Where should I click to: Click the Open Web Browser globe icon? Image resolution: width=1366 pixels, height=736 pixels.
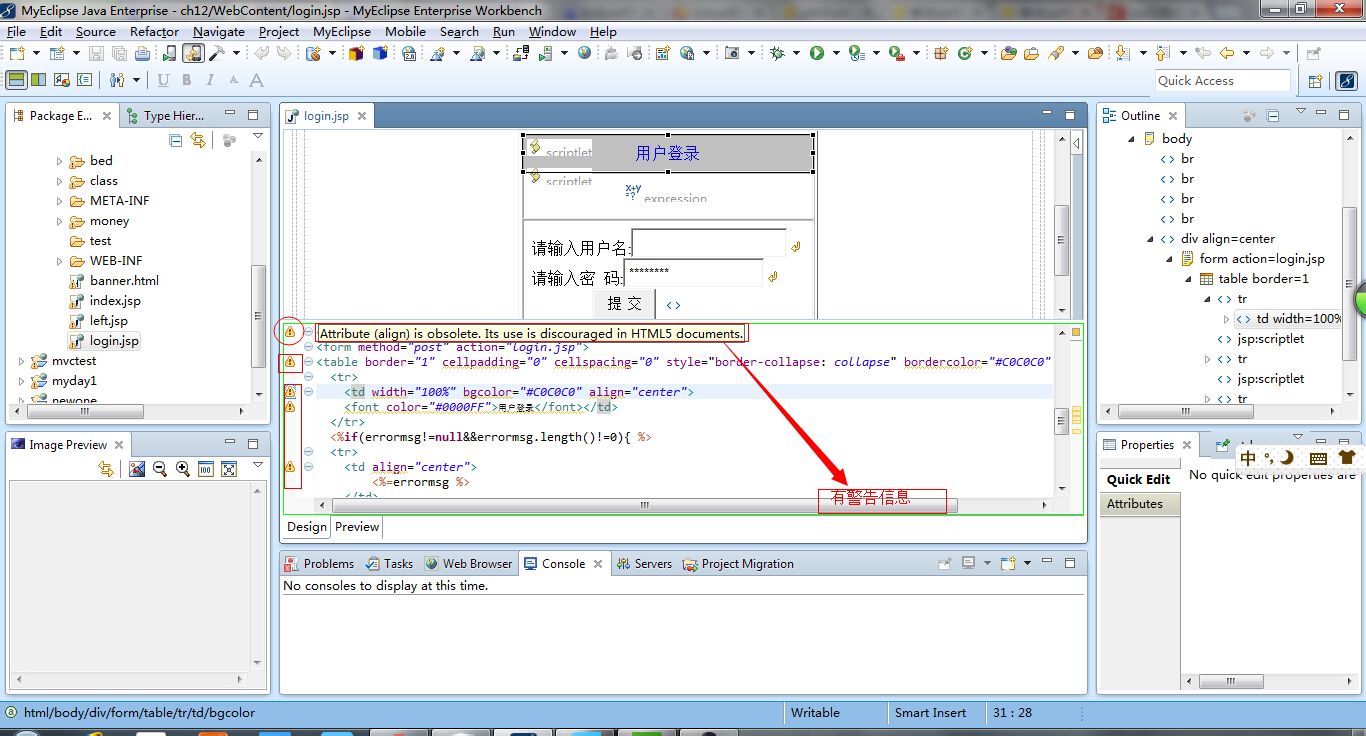[x=584, y=52]
